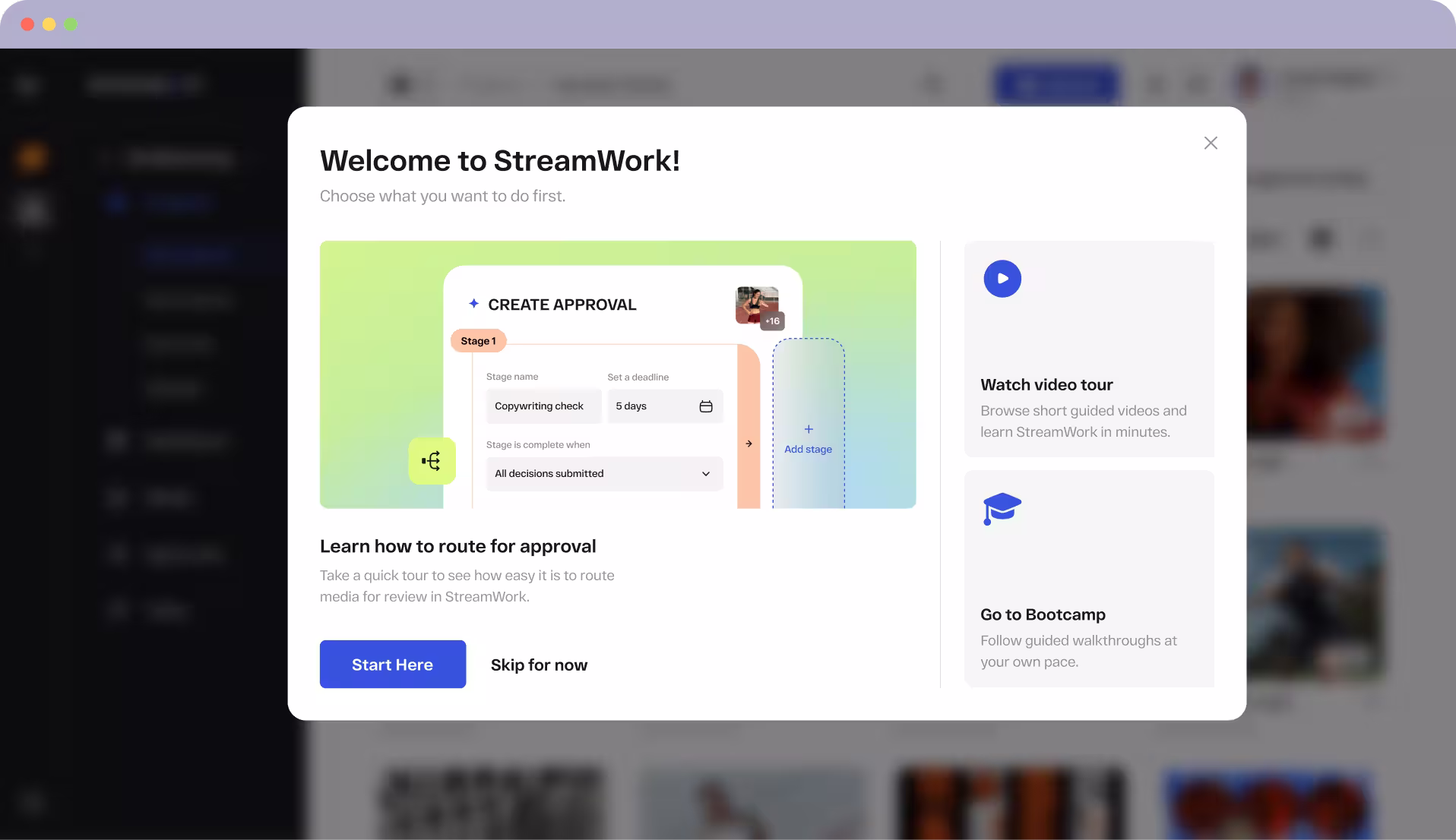The width and height of the screenshot is (1456, 840).
Task: Click the Welcome to StreamWork! heading
Action: coord(500,160)
